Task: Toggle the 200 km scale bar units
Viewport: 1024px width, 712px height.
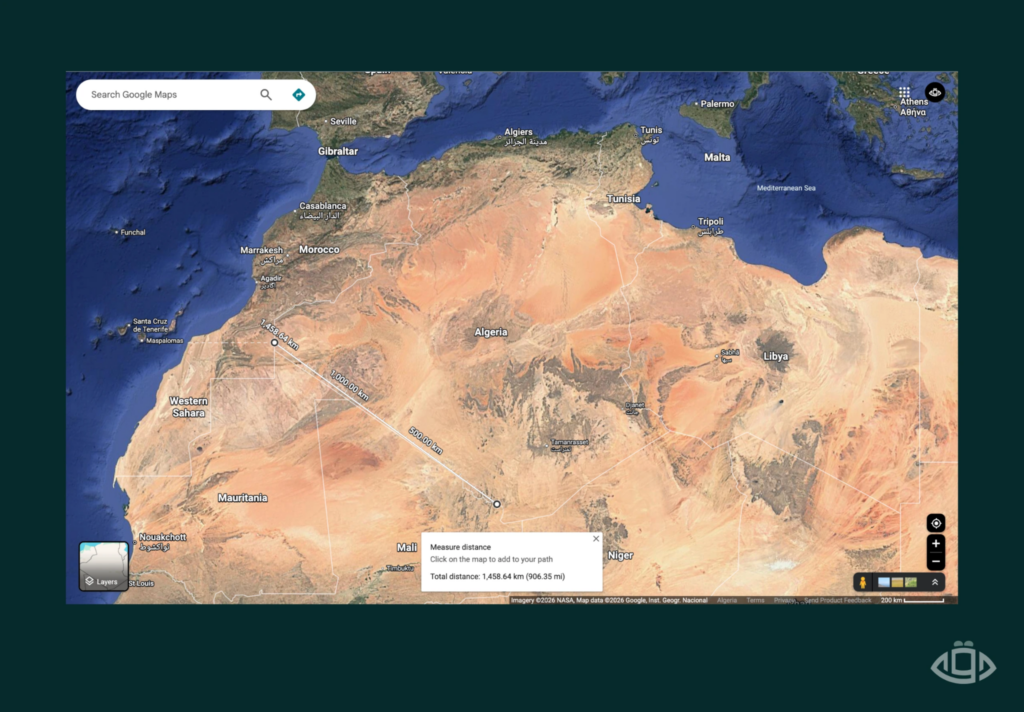Action: (912, 600)
